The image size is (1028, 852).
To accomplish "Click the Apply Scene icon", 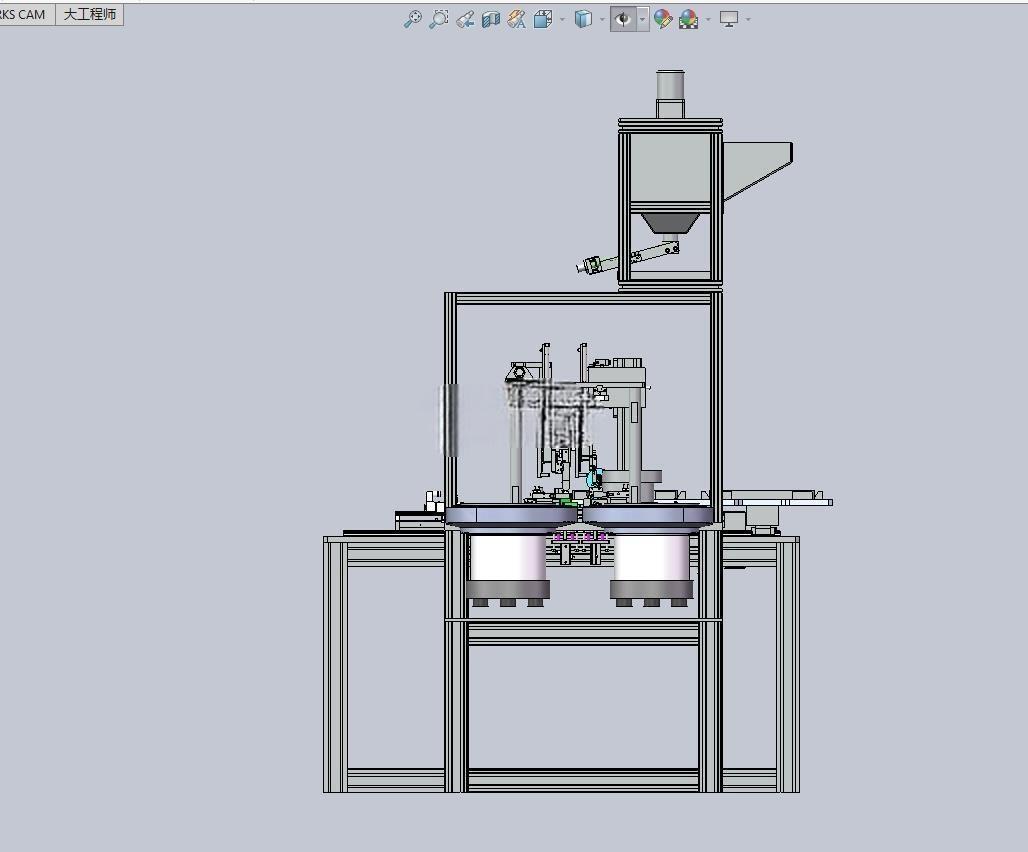I will (x=688, y=20).
